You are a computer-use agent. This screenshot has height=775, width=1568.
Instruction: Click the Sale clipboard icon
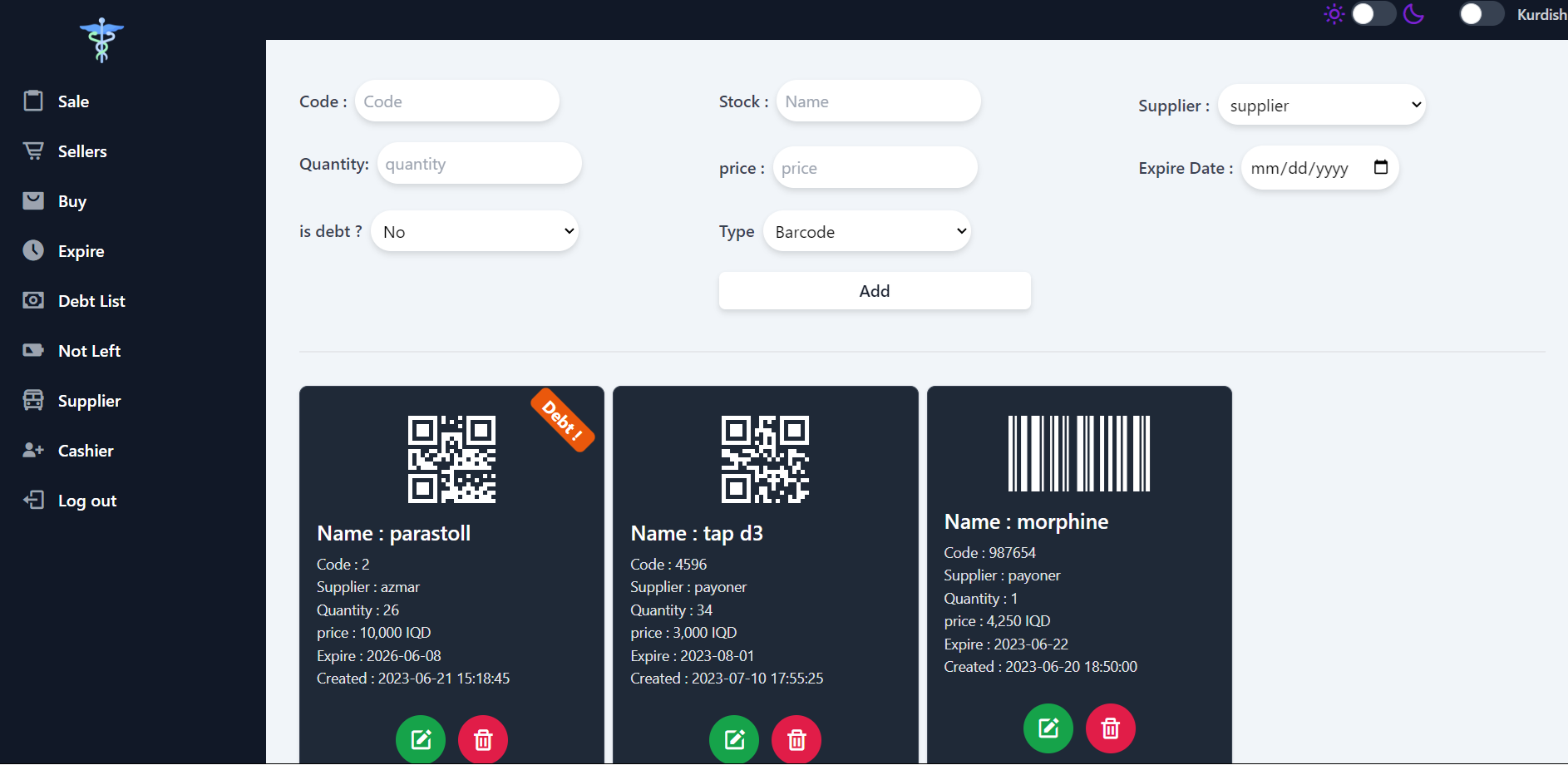point(33,101)
